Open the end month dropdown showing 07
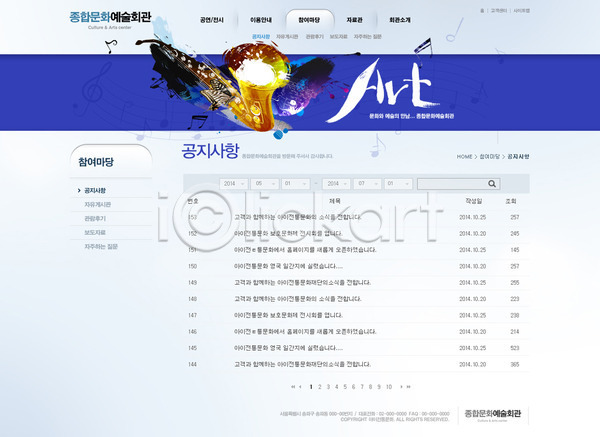 pos(368,184)
